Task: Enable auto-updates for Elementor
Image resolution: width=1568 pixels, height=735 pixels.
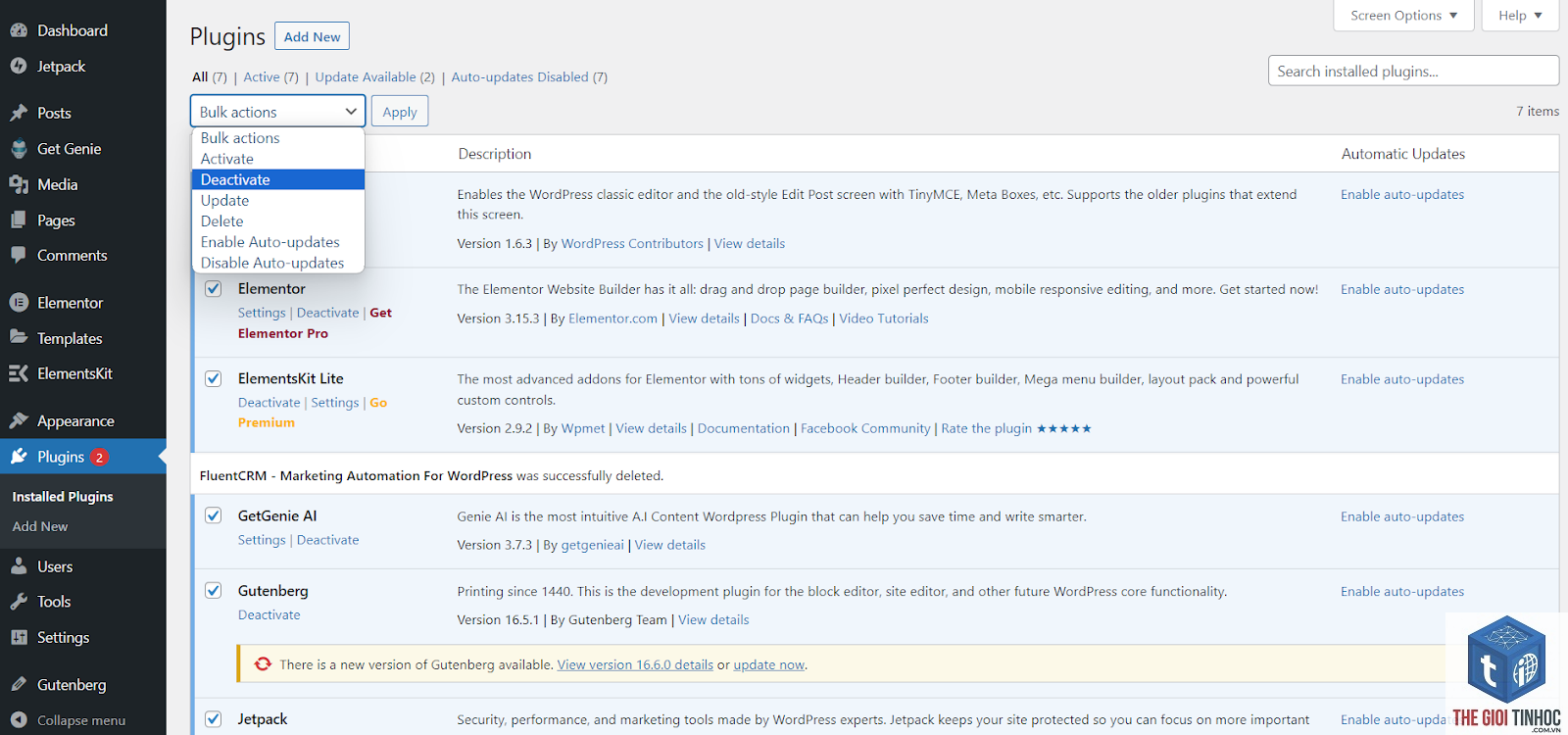Action: click(x=1402, y=289)
